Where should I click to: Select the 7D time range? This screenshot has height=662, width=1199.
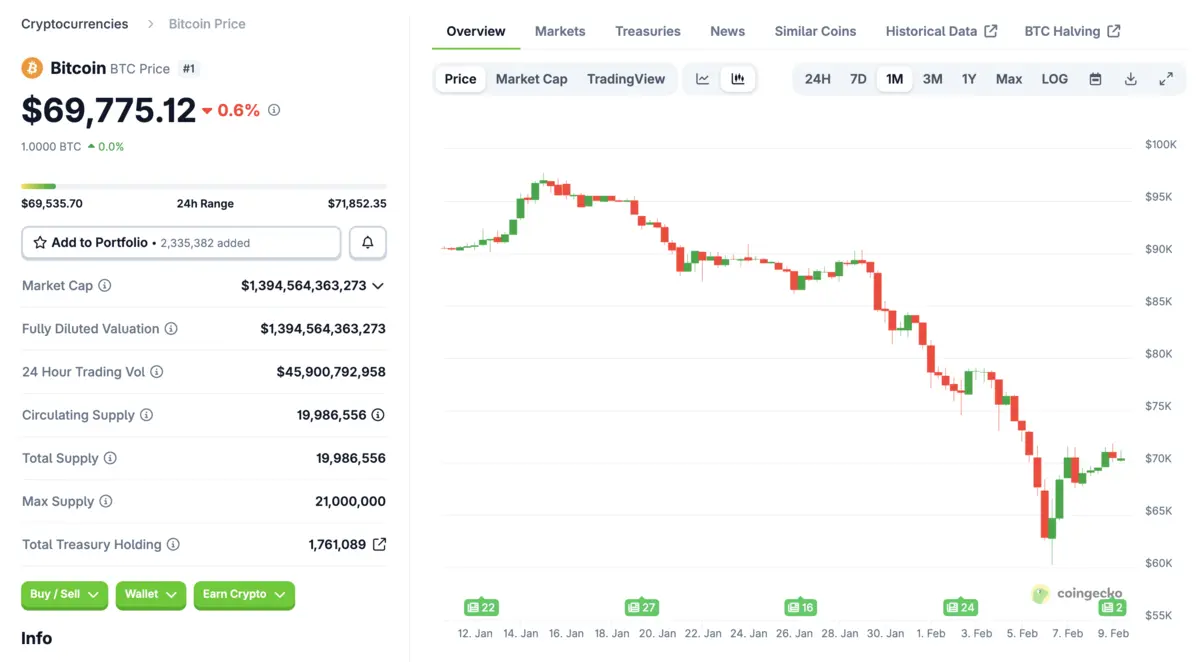coord(858,79)
